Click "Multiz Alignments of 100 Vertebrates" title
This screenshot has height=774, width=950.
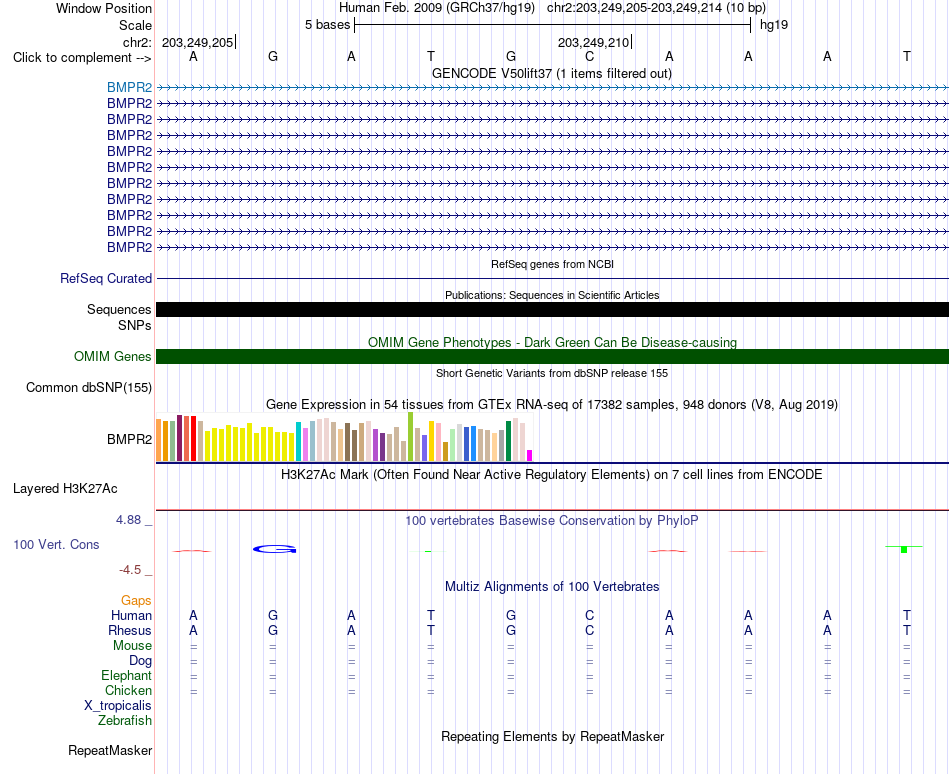pyautogui.click(x=552, y=586)
